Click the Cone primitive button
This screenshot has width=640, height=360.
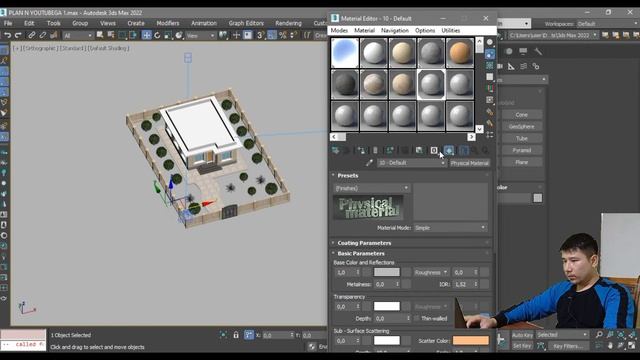522,115
